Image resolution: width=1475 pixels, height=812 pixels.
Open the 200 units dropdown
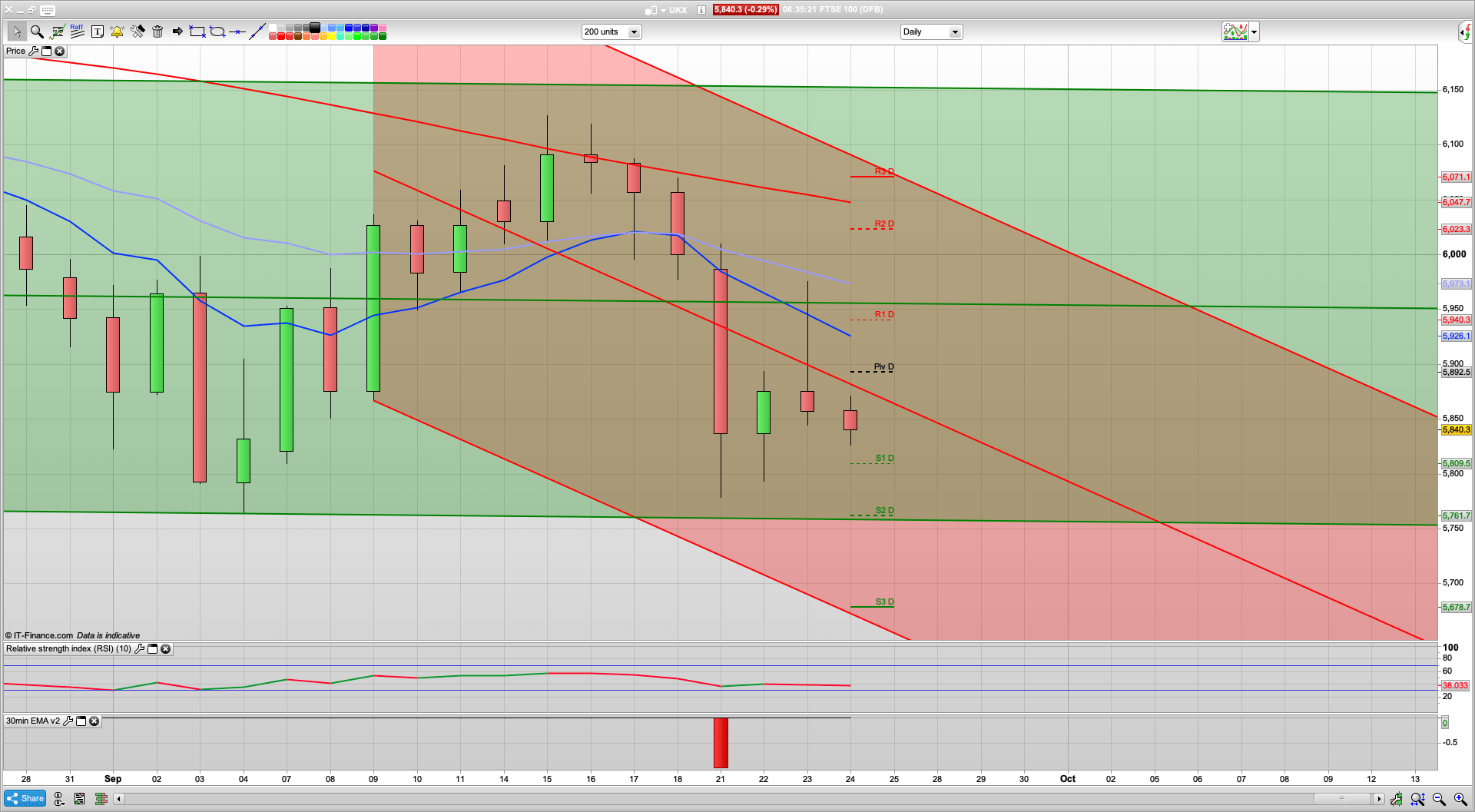[634, 31]
